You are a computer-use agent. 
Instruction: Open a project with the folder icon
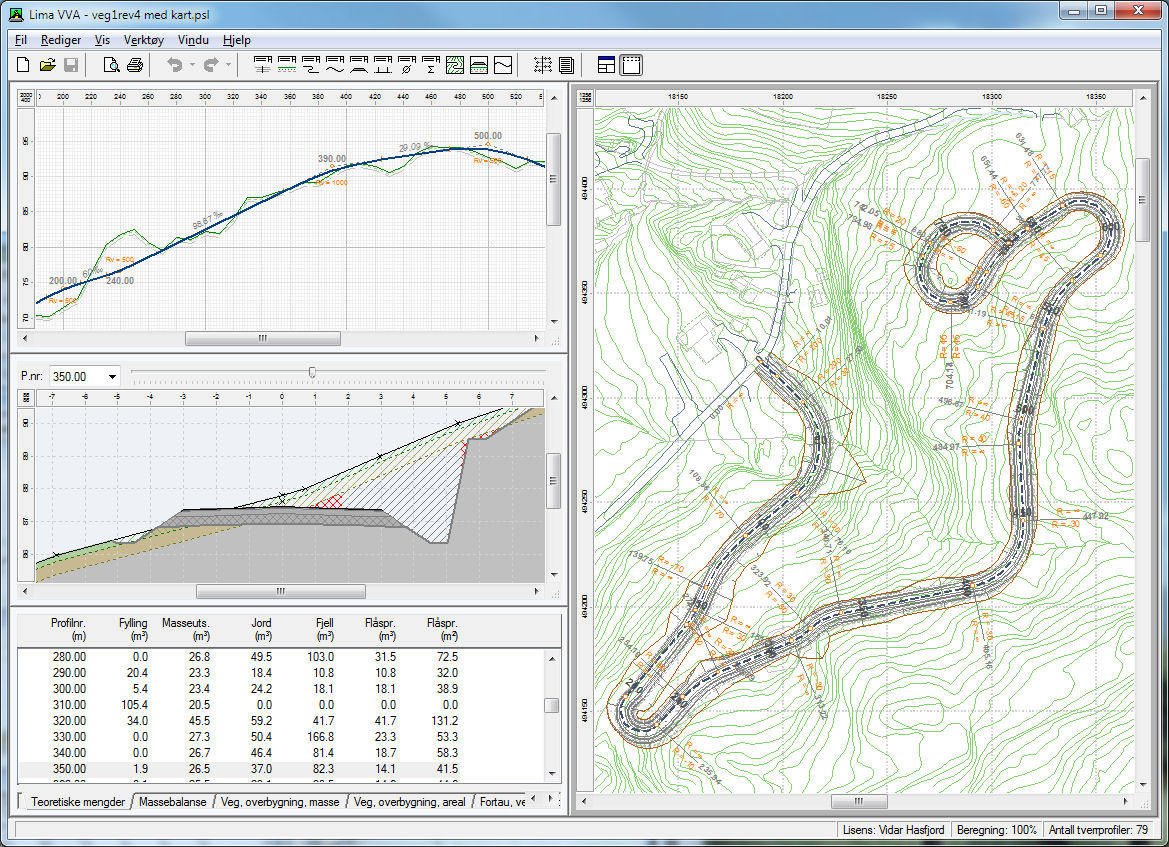click(47, 66)
